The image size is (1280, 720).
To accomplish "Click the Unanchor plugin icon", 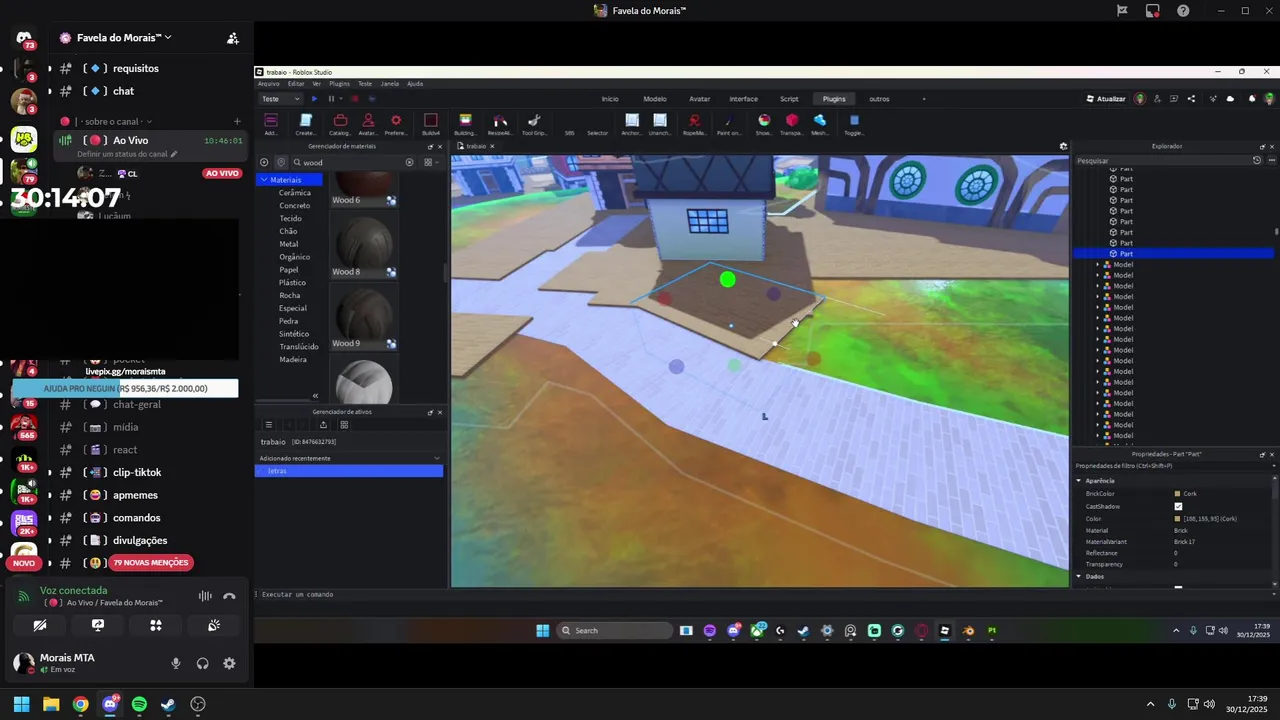I will coord(660,121).
